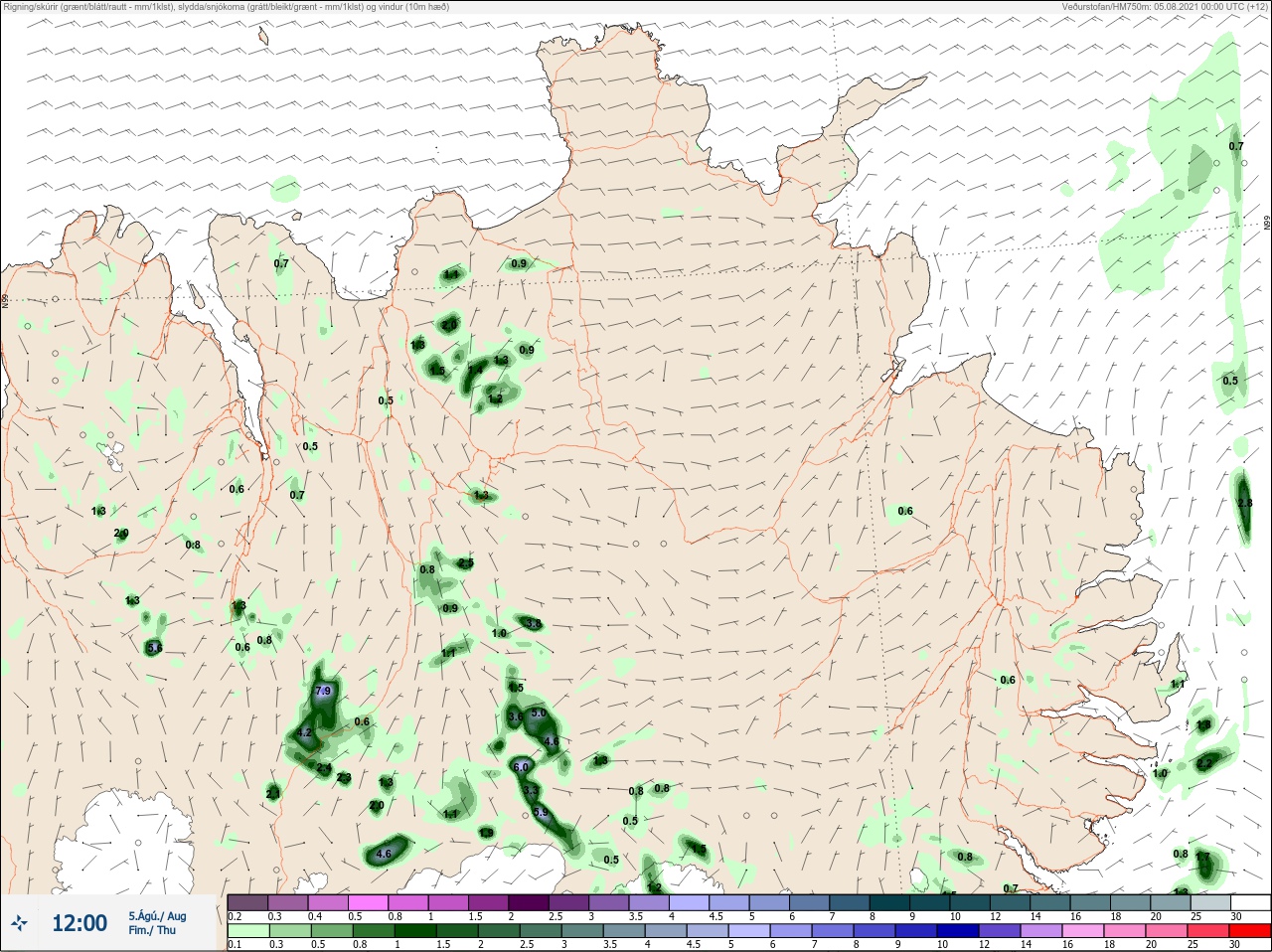The height and width of the screenshot is (952, 1272).
Task: Pick the red 30 lower legend swatch
Action: (1251, 931)
